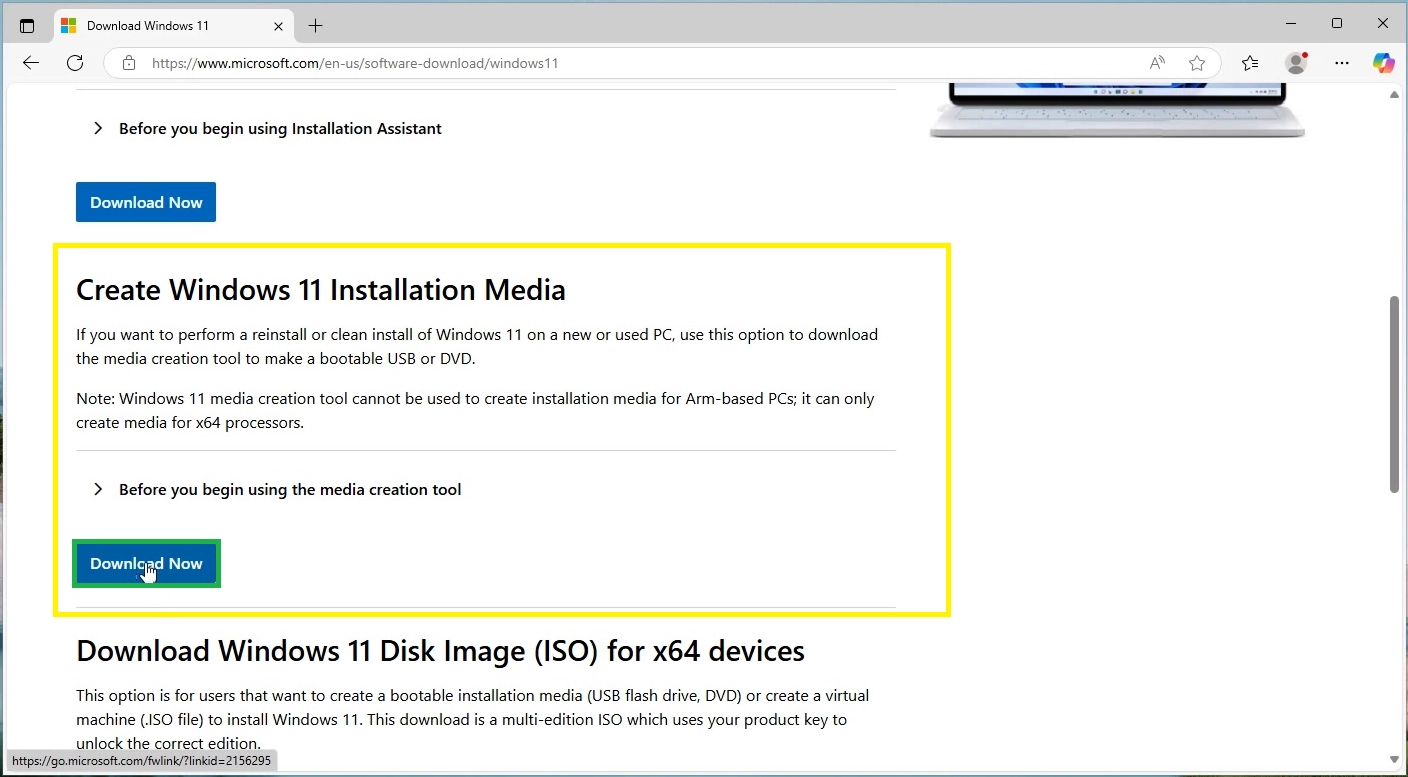Open a new tab with the plus button
The height and width of the screenshot is (777, 1408).
[x=316, y=26]
